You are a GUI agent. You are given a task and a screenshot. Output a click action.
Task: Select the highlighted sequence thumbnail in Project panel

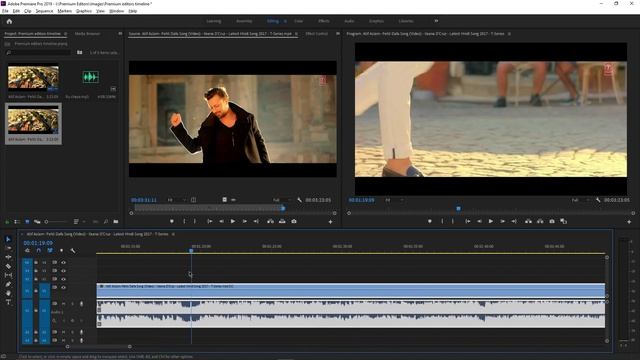pyautogui.click(x=33, y=120)
